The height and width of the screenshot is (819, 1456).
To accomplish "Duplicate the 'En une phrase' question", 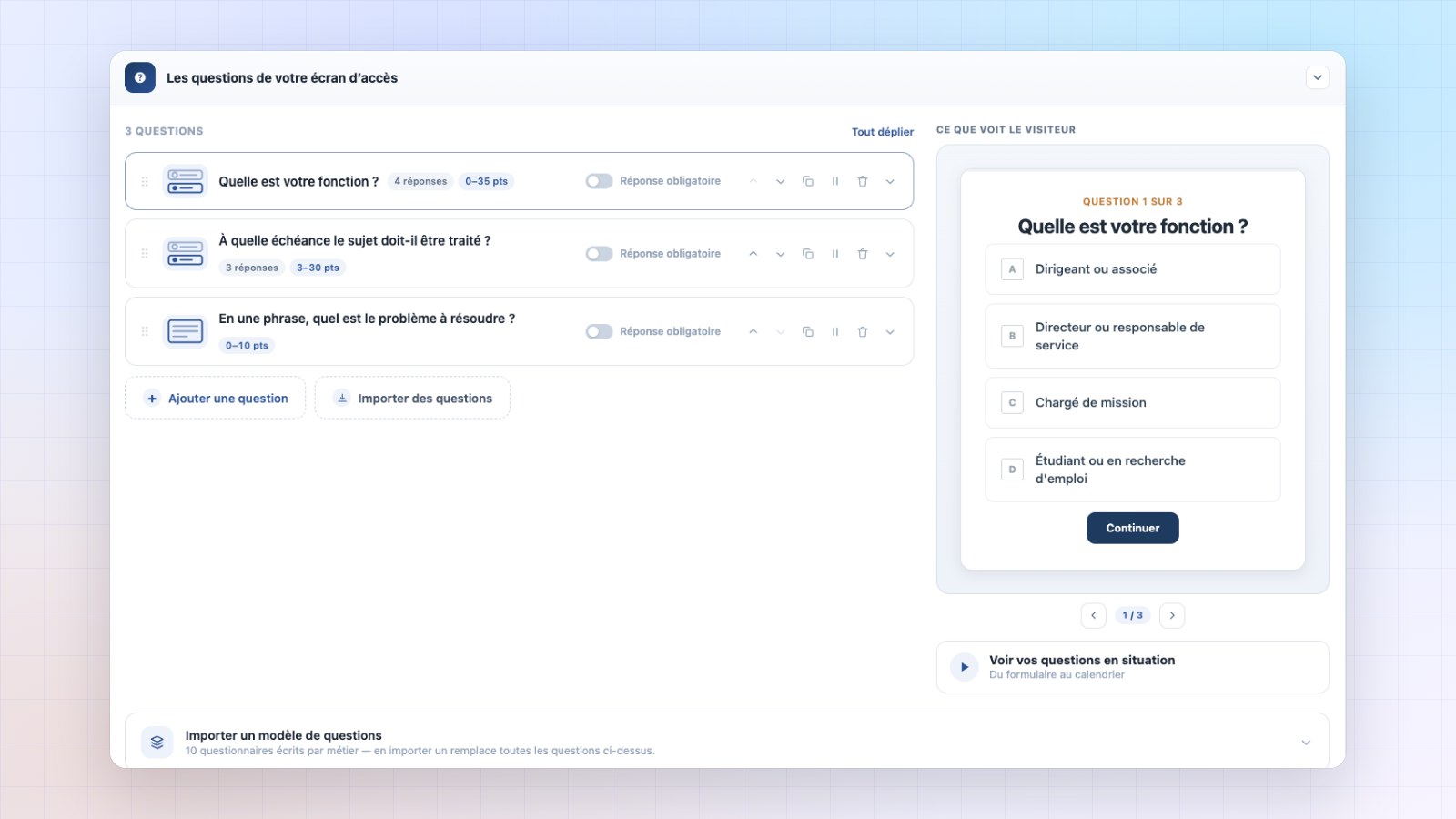I will [807, 331].
